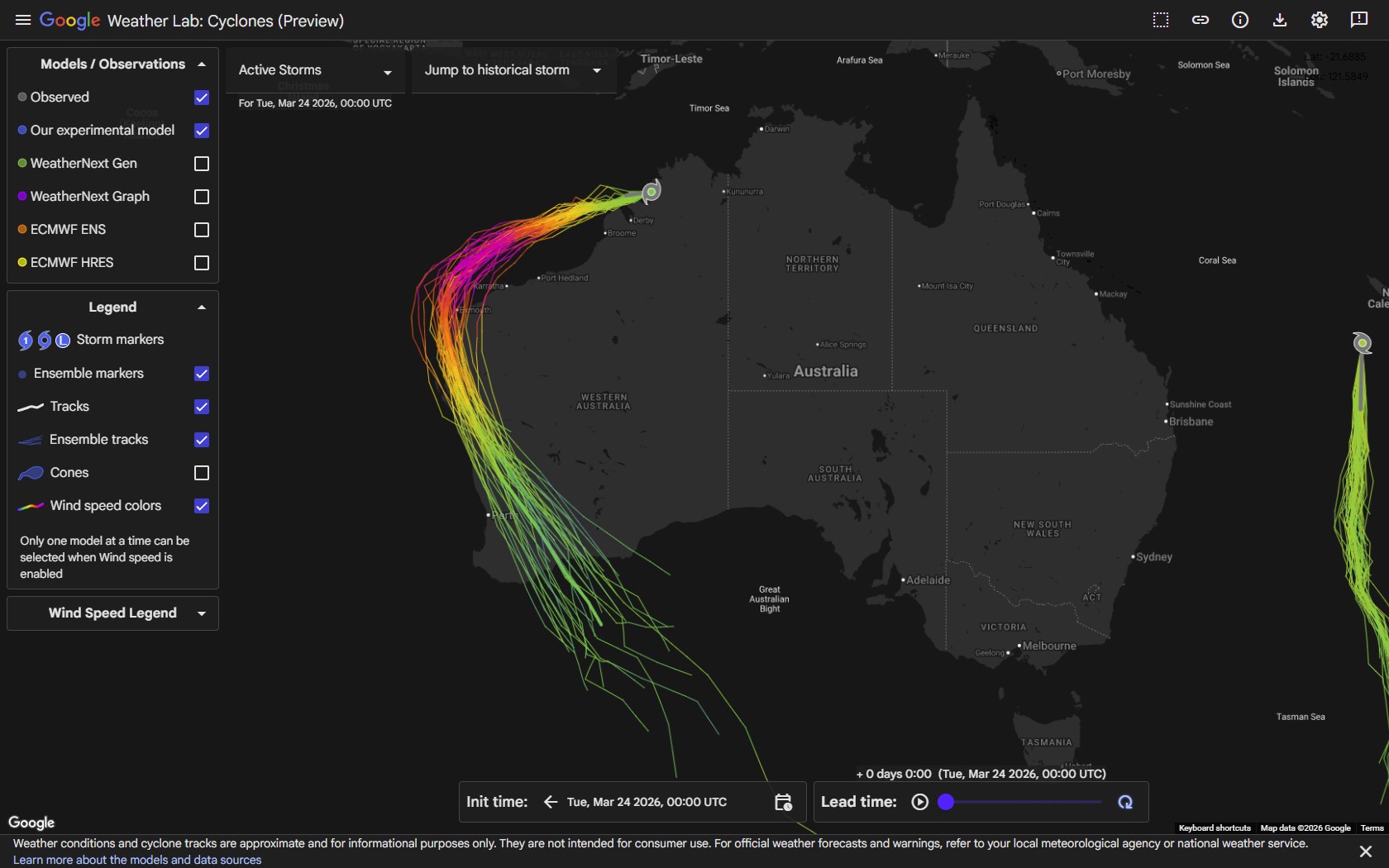Click the Melbourne city label on map
This screenshot has height=868, width=1389.
click(x=1049, y=646)
